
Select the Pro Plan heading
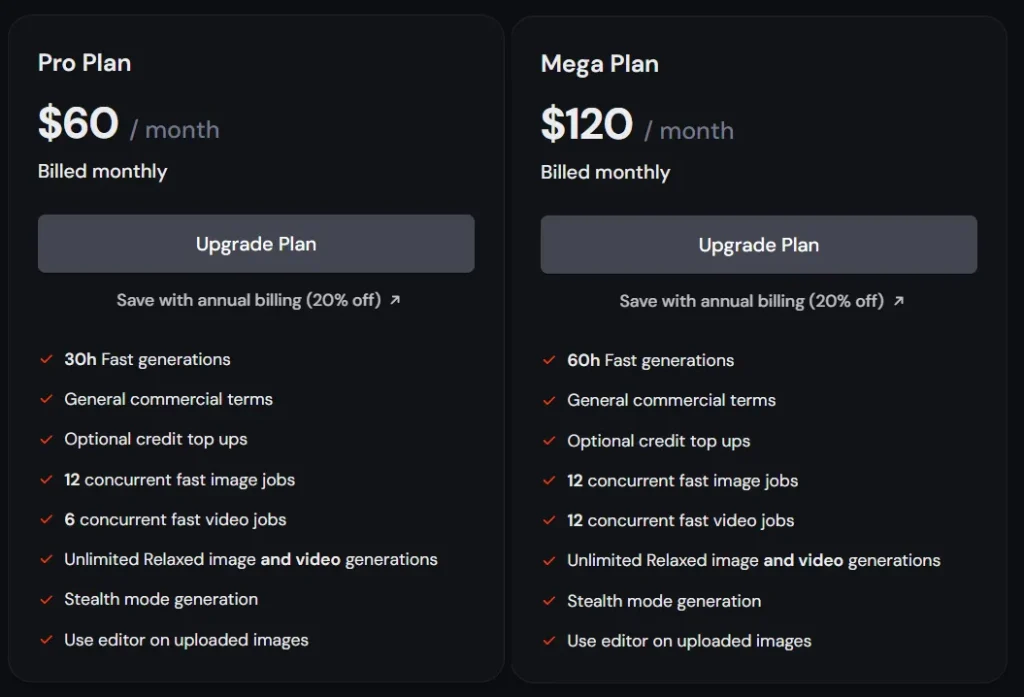coord(84,63)
